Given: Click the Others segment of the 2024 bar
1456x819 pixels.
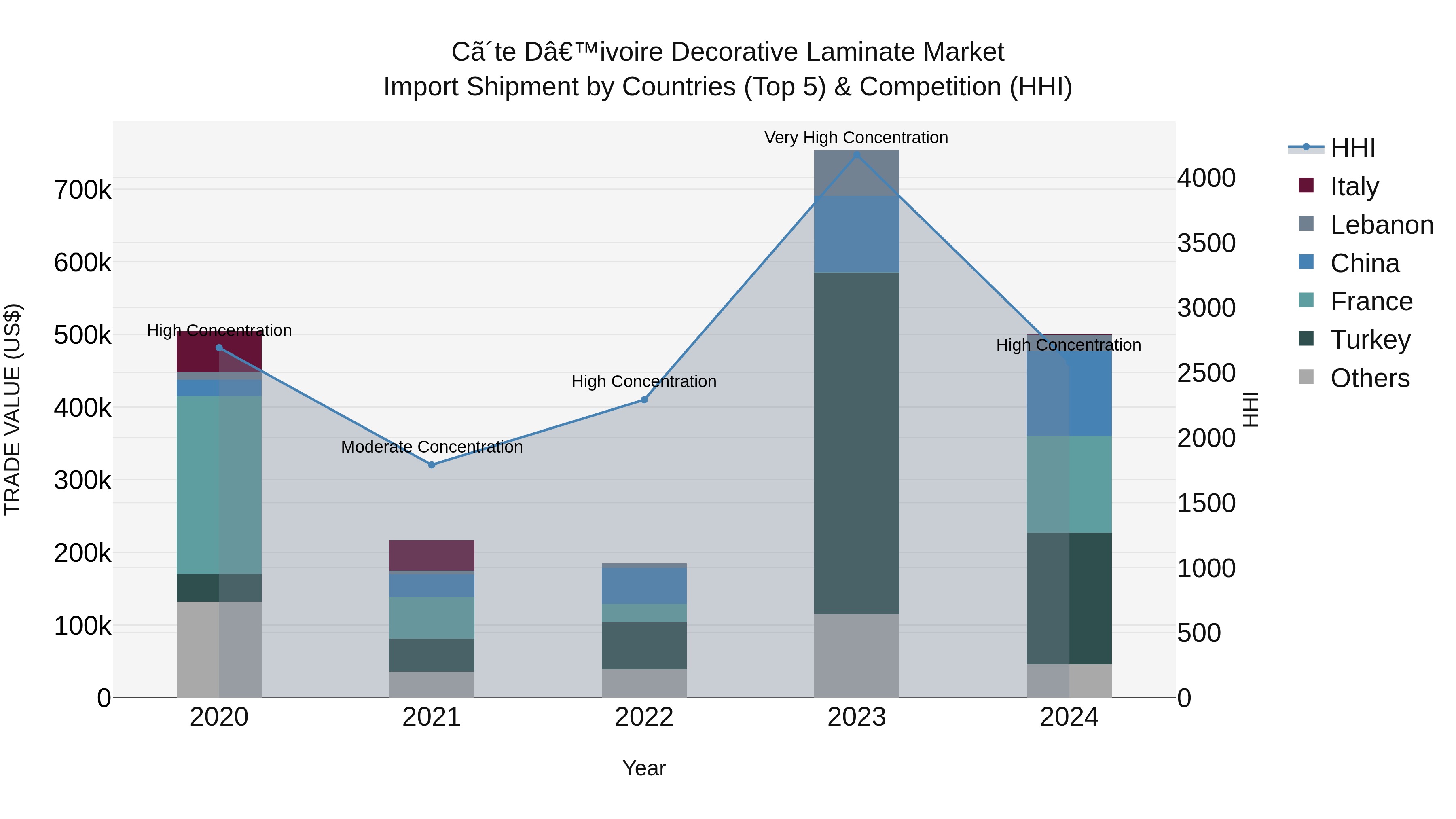Looking at the screenshot, I should [1069, 681].
